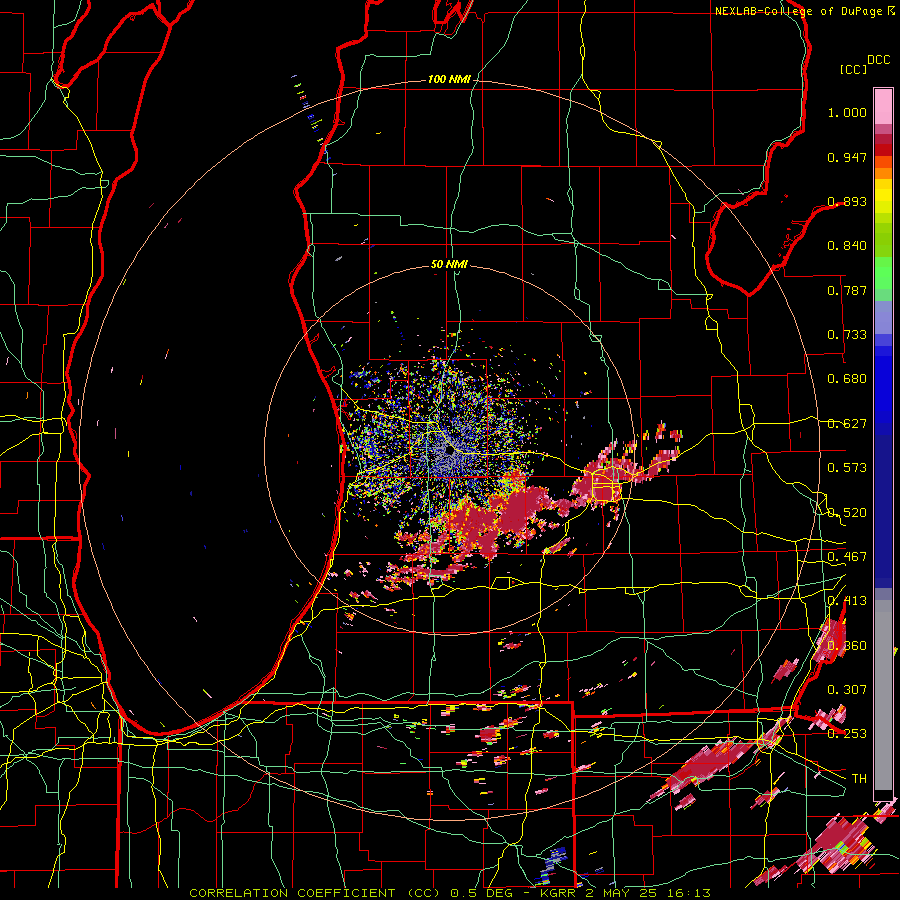Click the TH label at the scale bottom
The image size is (900, 900).
[859, 779]
